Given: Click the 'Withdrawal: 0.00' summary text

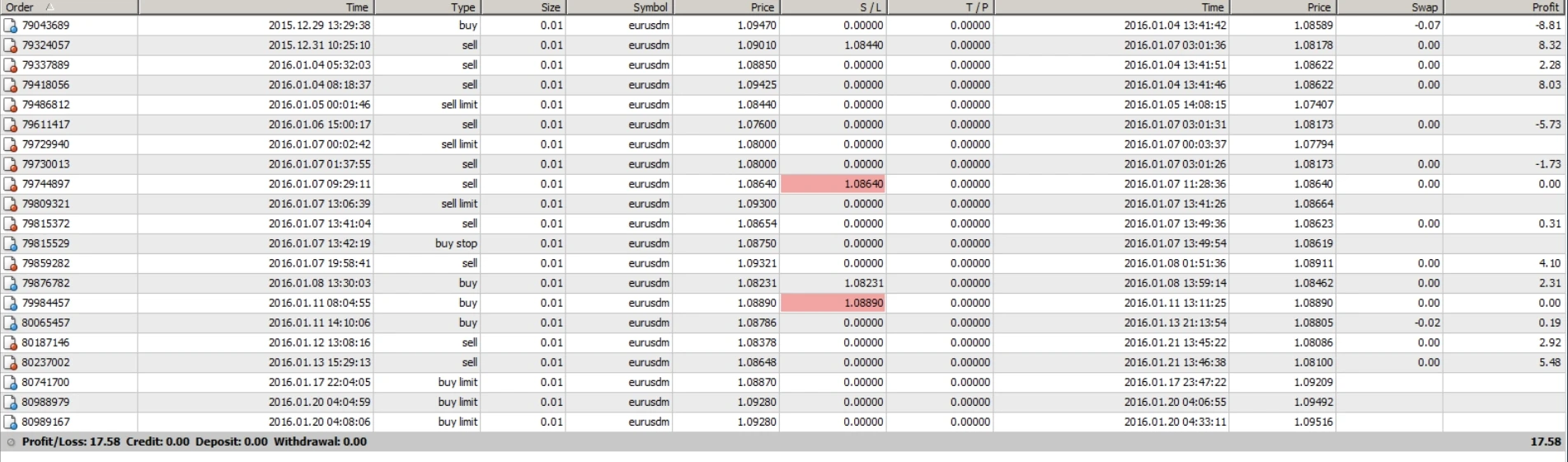Looking at the screenshot, I should [320, 442].
